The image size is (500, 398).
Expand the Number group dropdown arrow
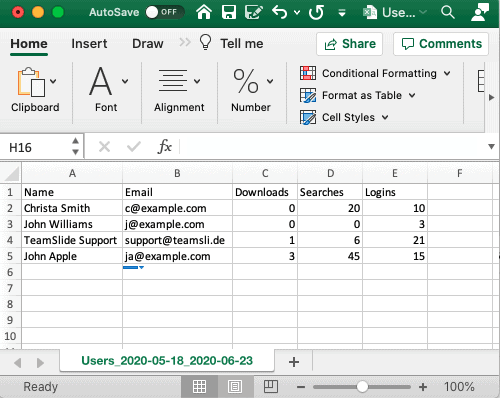pyautogui.click(x=270, y=81)
